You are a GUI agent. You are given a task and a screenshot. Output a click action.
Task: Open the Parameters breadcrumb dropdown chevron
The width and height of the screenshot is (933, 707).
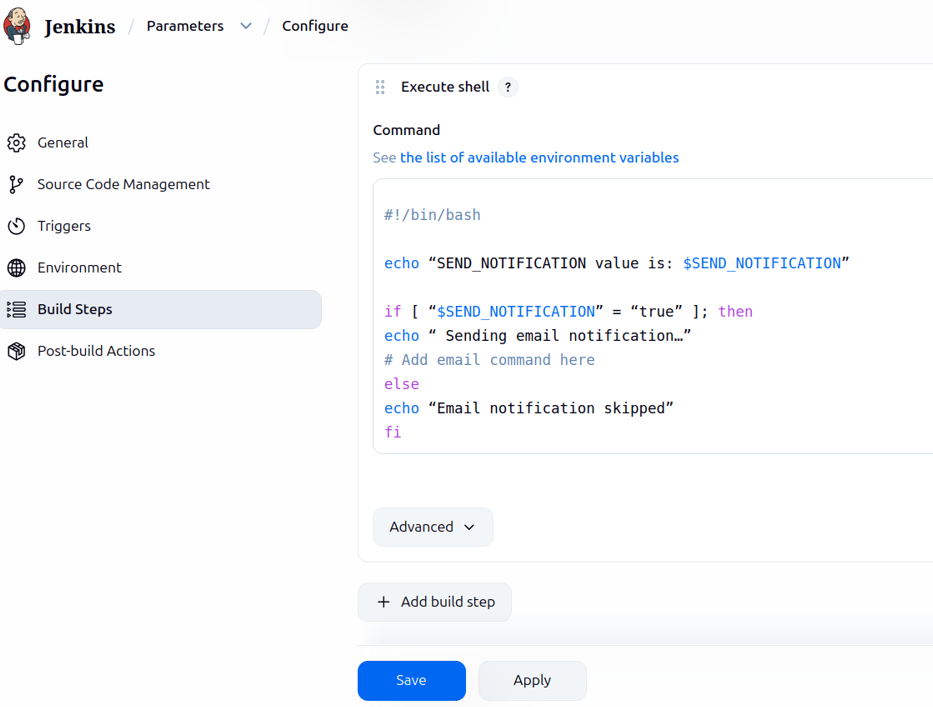pyautogui.click(x=246, y=26)
